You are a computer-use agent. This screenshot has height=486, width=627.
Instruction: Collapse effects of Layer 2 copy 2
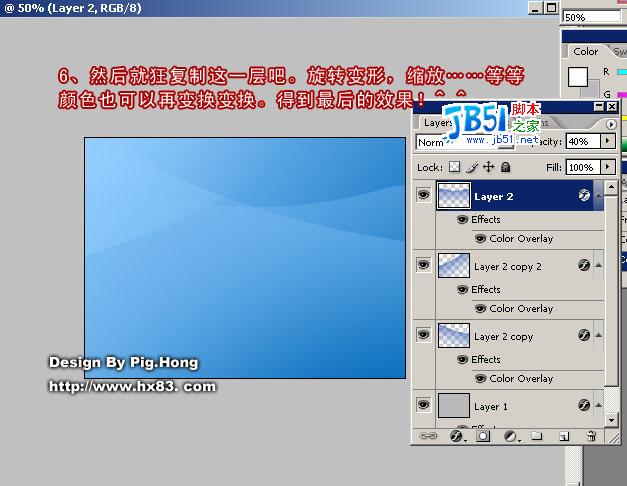point(599,265)
